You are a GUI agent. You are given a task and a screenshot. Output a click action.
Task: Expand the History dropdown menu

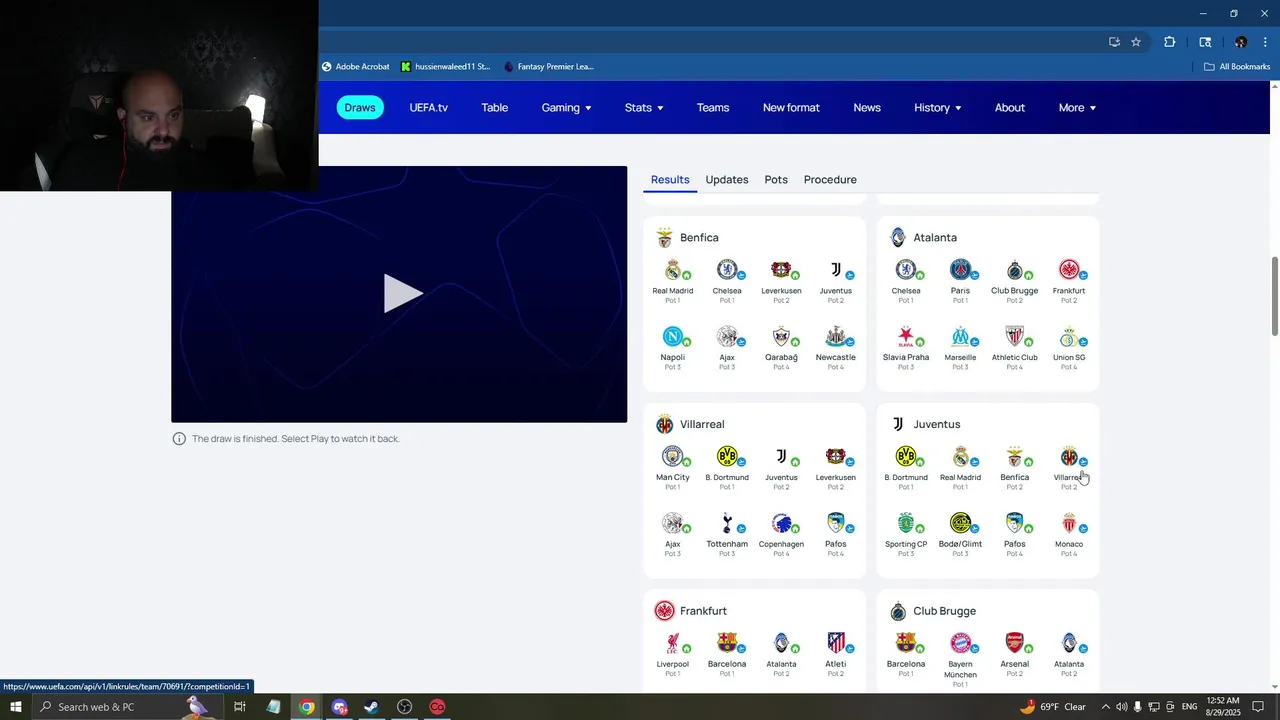[x=938, y=108]
